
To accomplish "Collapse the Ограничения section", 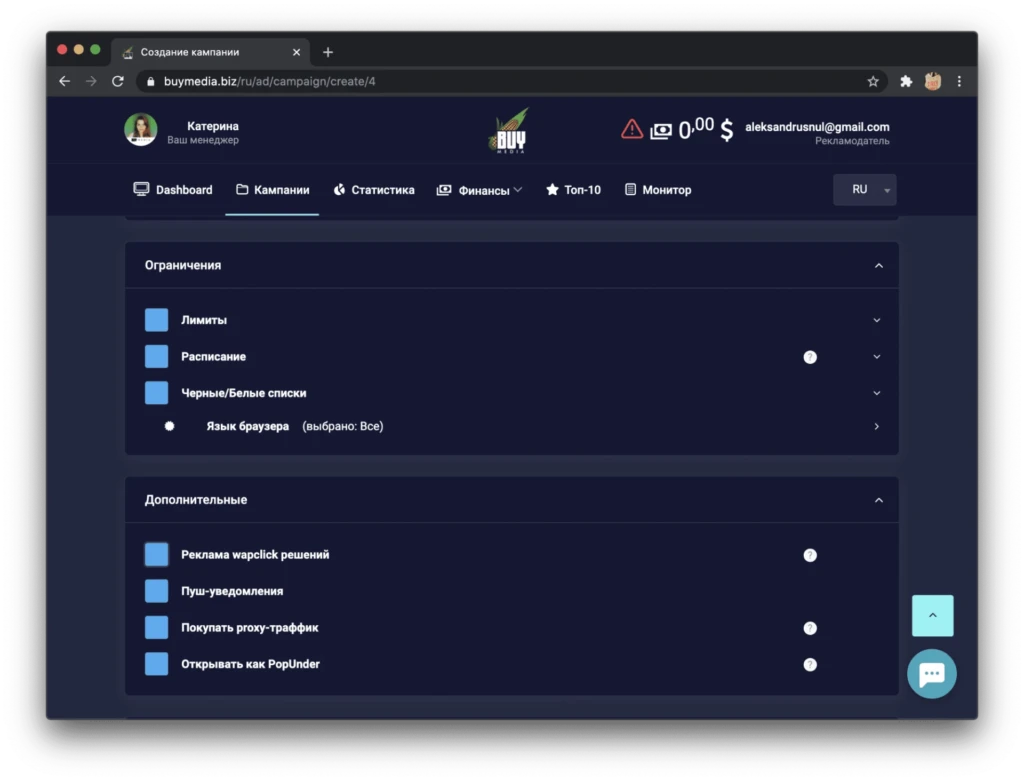I will pos(878,266).
